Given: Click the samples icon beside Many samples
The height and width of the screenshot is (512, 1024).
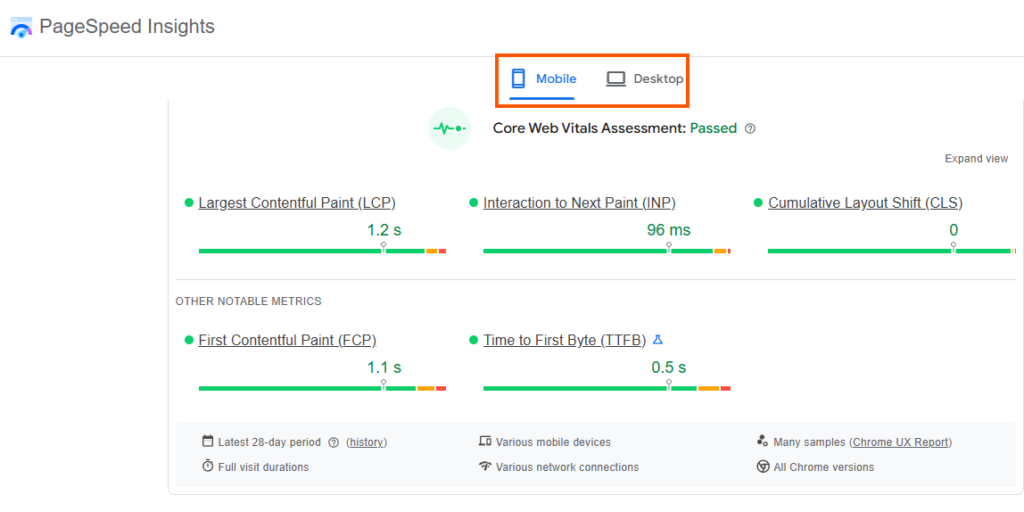Looking at the screenshot, I should pos(762,441).
